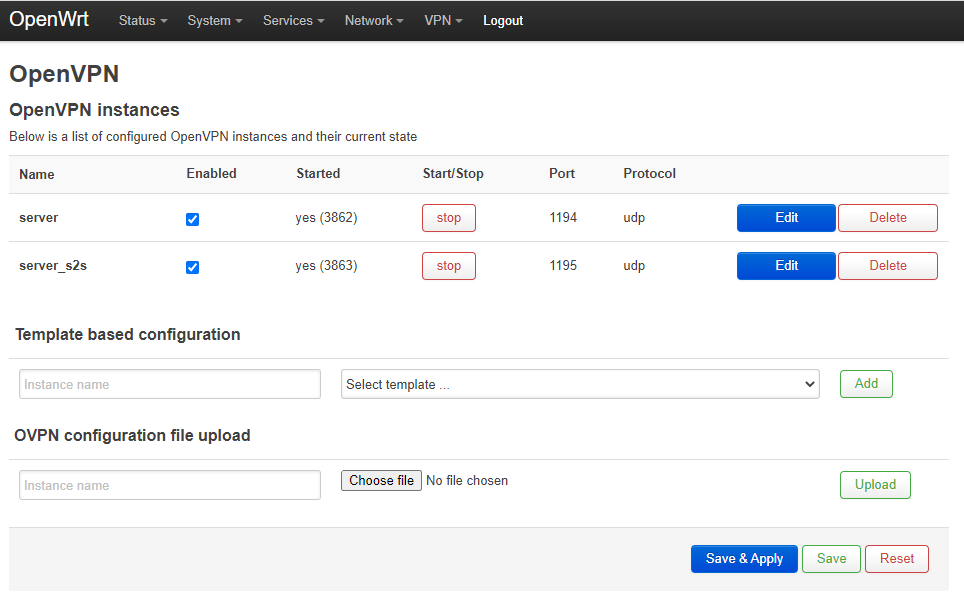Expand the System menu
964x602 pixels.
click(215, 20)
